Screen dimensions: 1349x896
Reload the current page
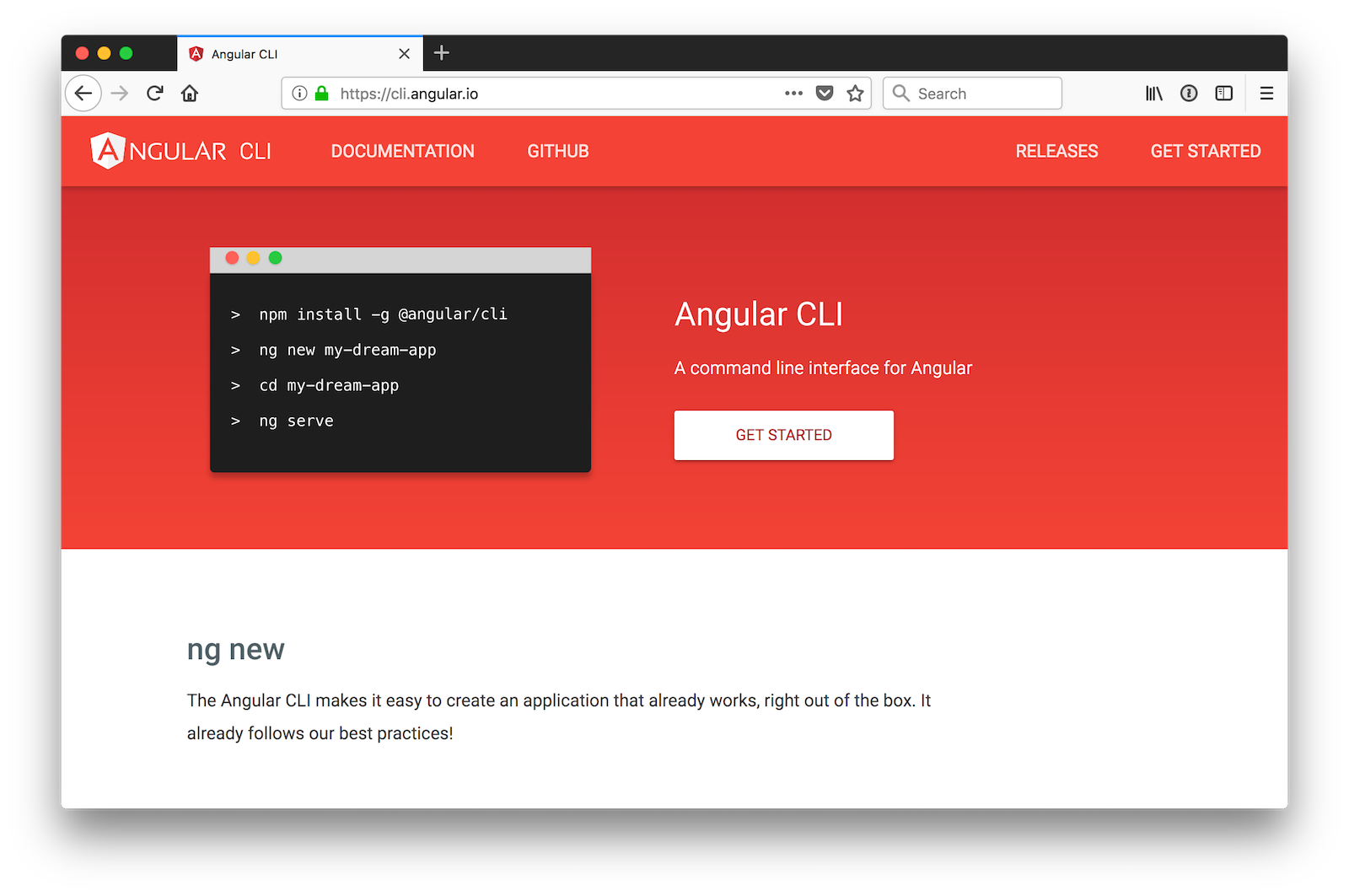point(154,94)
